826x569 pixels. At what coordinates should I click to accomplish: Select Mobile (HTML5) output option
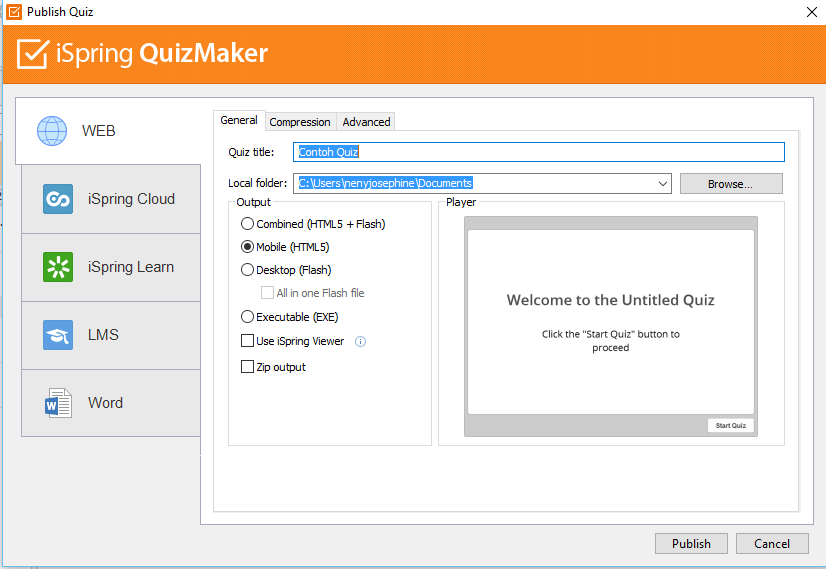click(x=285, y=247)
